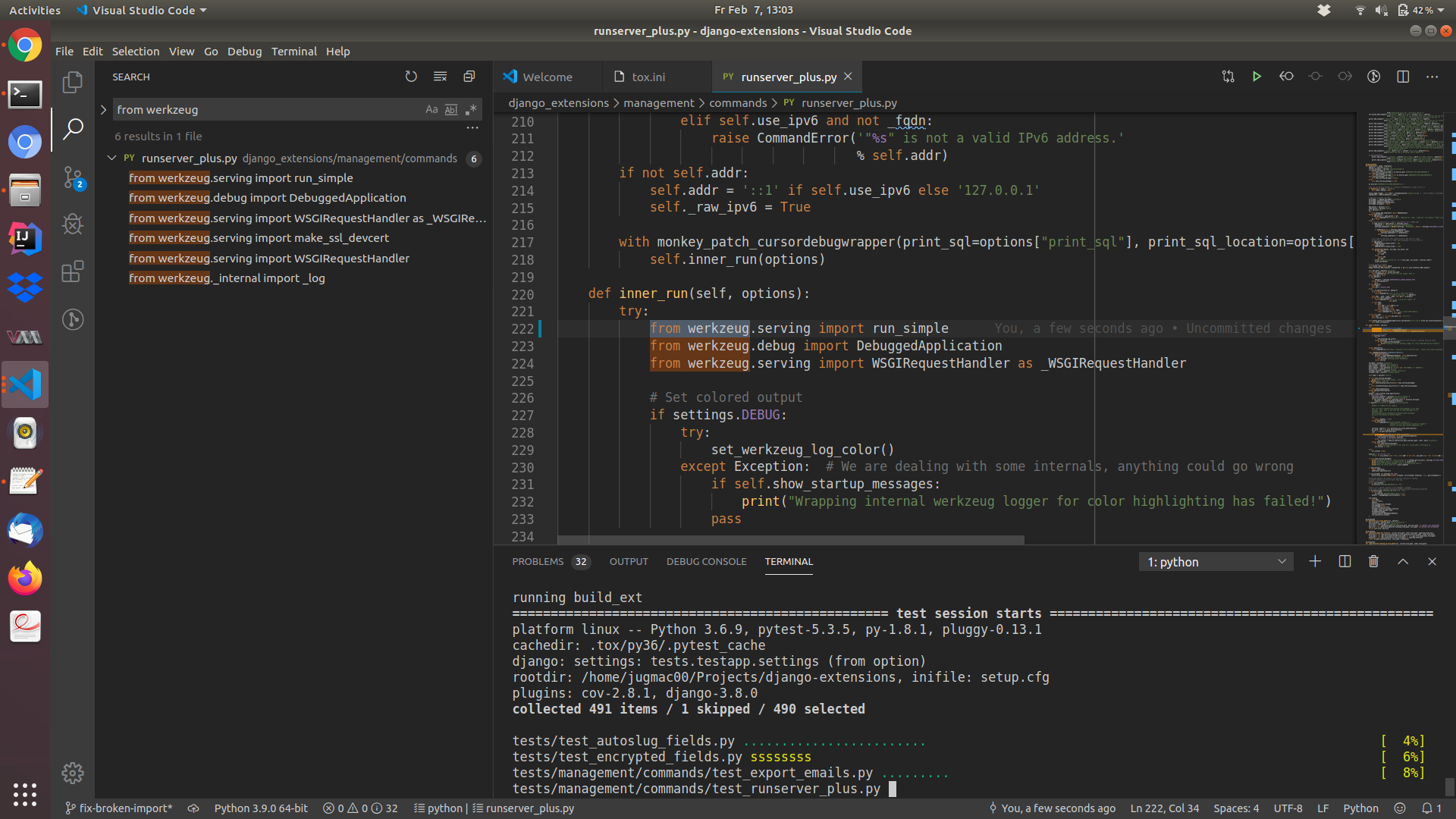
Task: Click the 'commands' breadcrumb segment
Action: click(x=738, y=102)
